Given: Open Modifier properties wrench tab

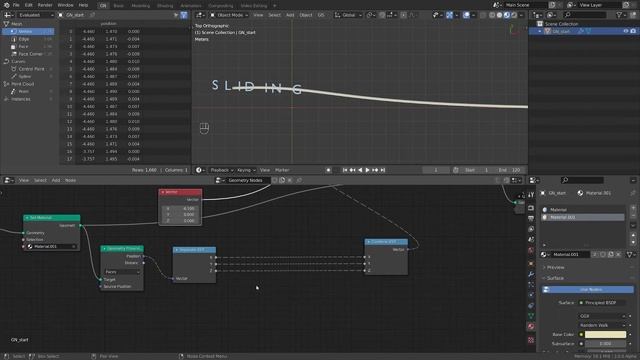Looking at the screenshot, I should [531, 274].
